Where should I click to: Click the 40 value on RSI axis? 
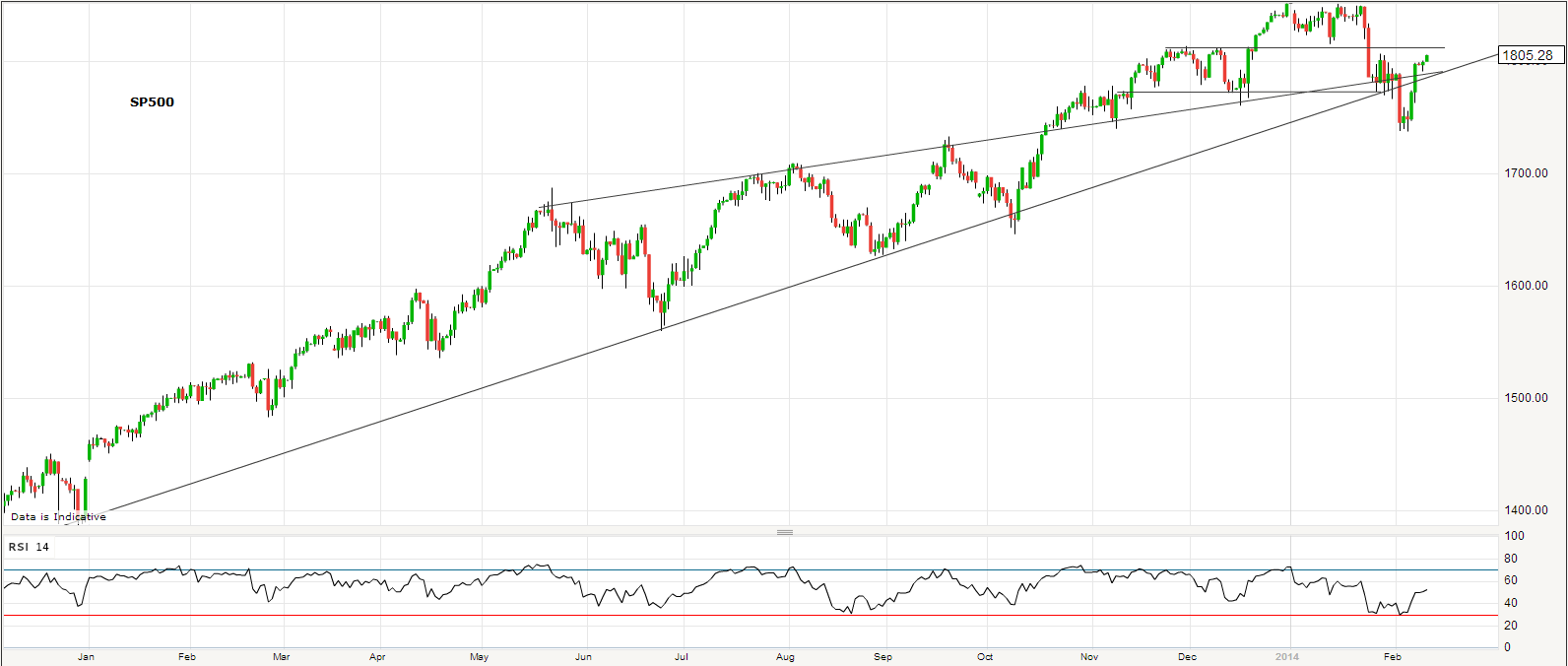point(1515,603)
